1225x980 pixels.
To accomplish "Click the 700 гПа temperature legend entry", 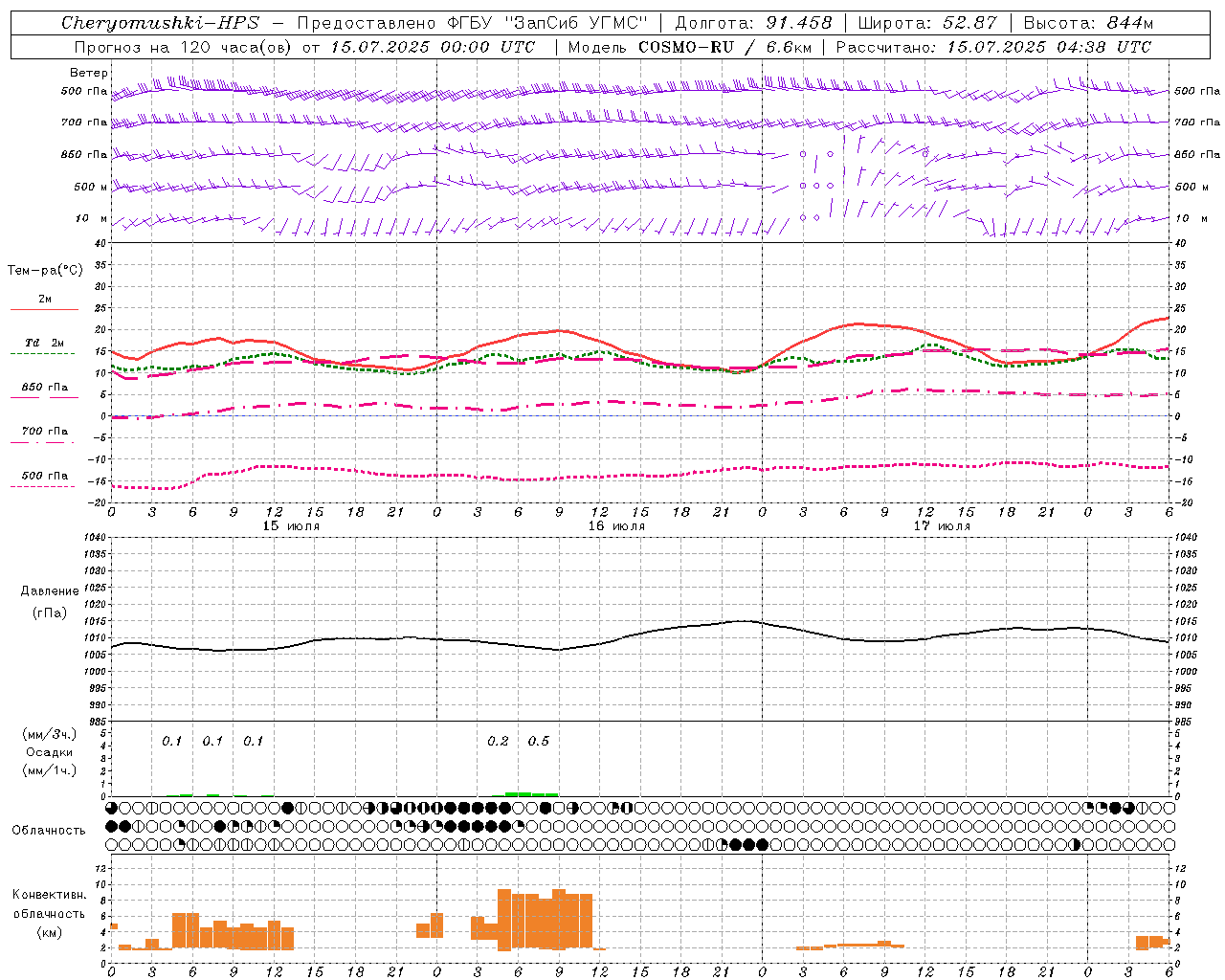I will [45, 432].
